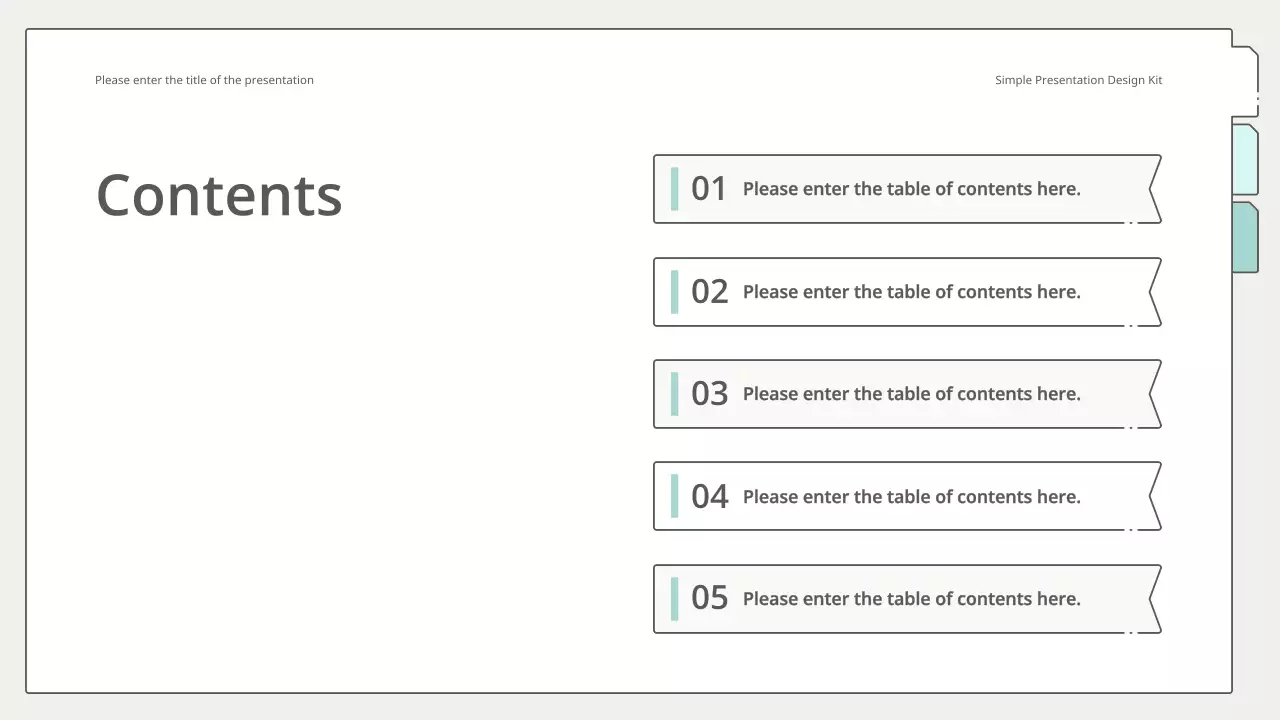
Task: Click the large "Contents" heading
Action: [x=219, y=195]
